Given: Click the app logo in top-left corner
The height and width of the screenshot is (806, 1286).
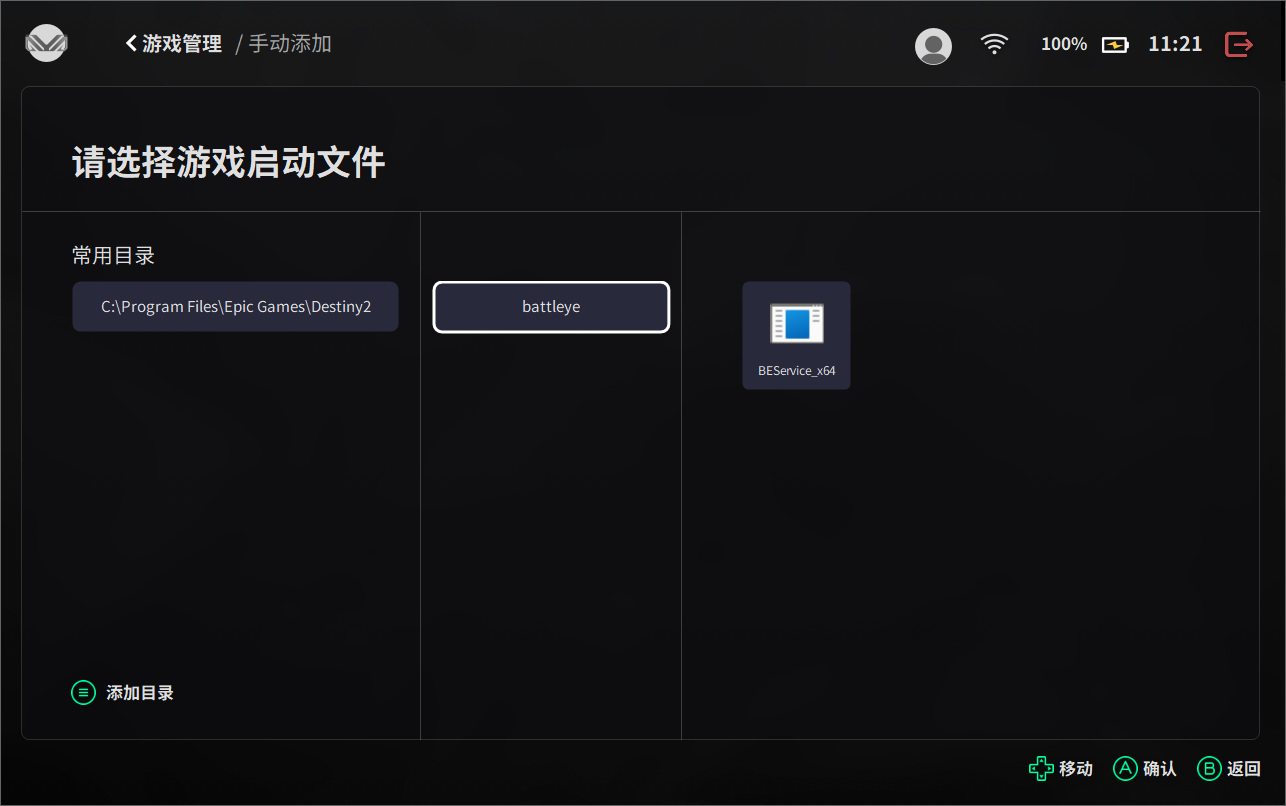Looking at the screenshot, I should point(46,43).
